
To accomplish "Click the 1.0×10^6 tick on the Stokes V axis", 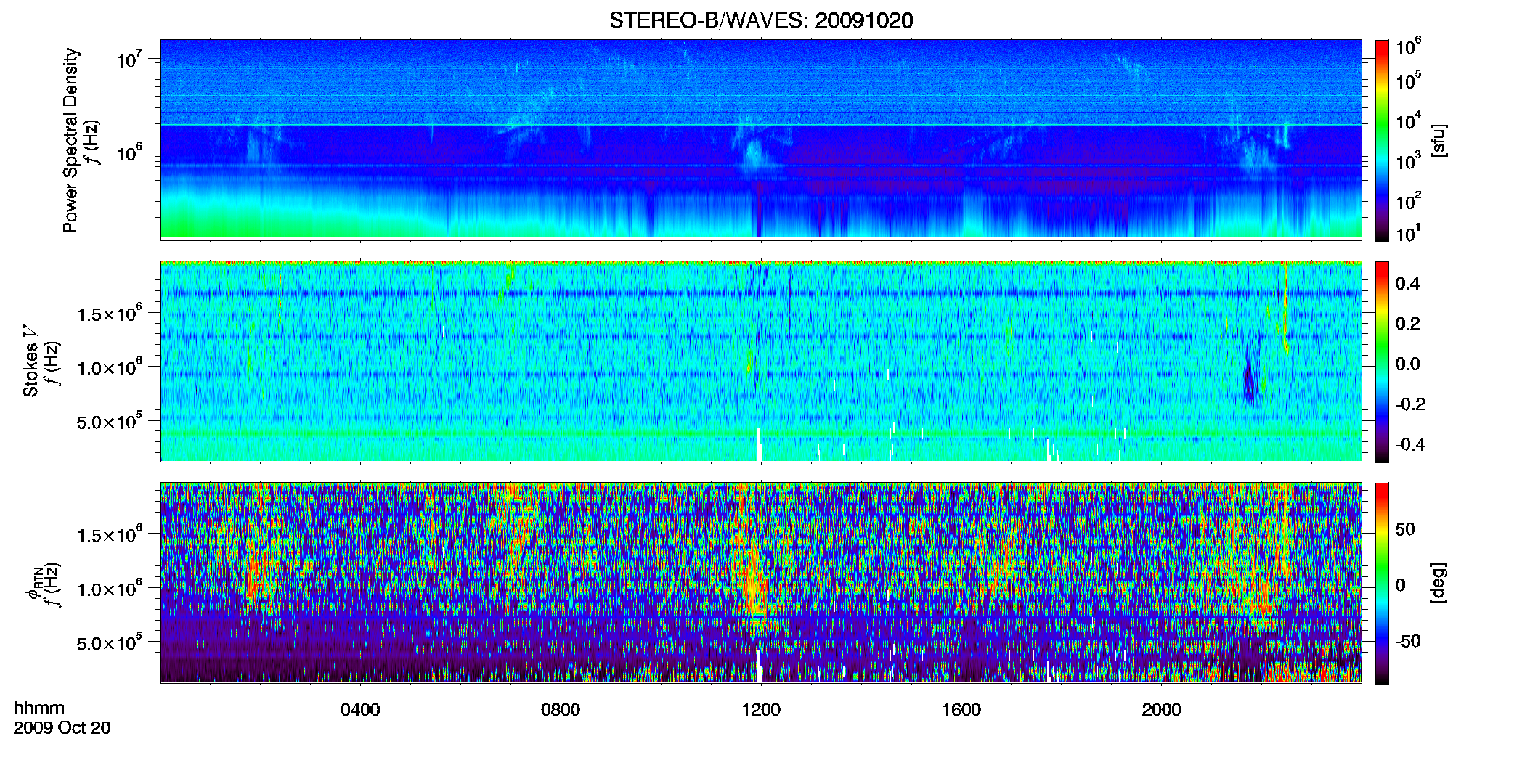I will [110, 367].
